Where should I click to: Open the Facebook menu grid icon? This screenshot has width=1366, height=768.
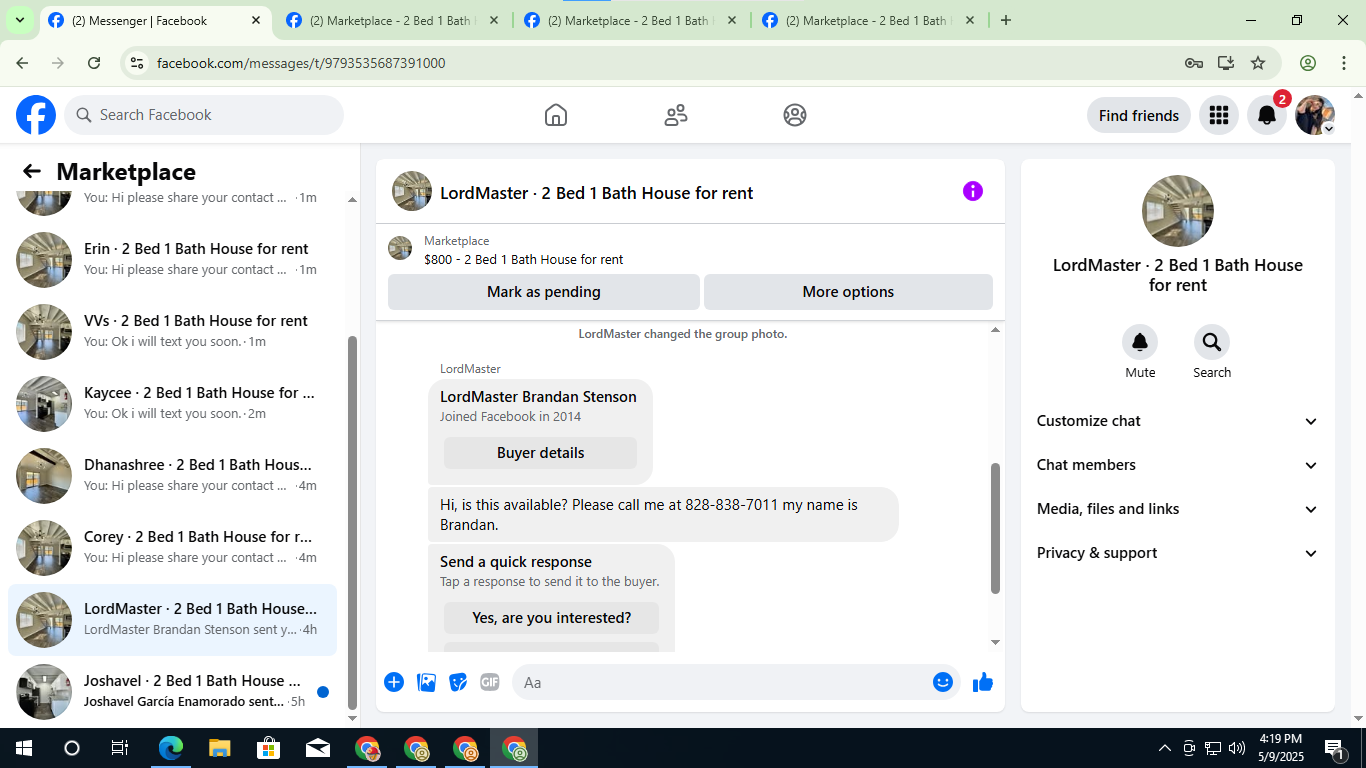pos(1218,115)
